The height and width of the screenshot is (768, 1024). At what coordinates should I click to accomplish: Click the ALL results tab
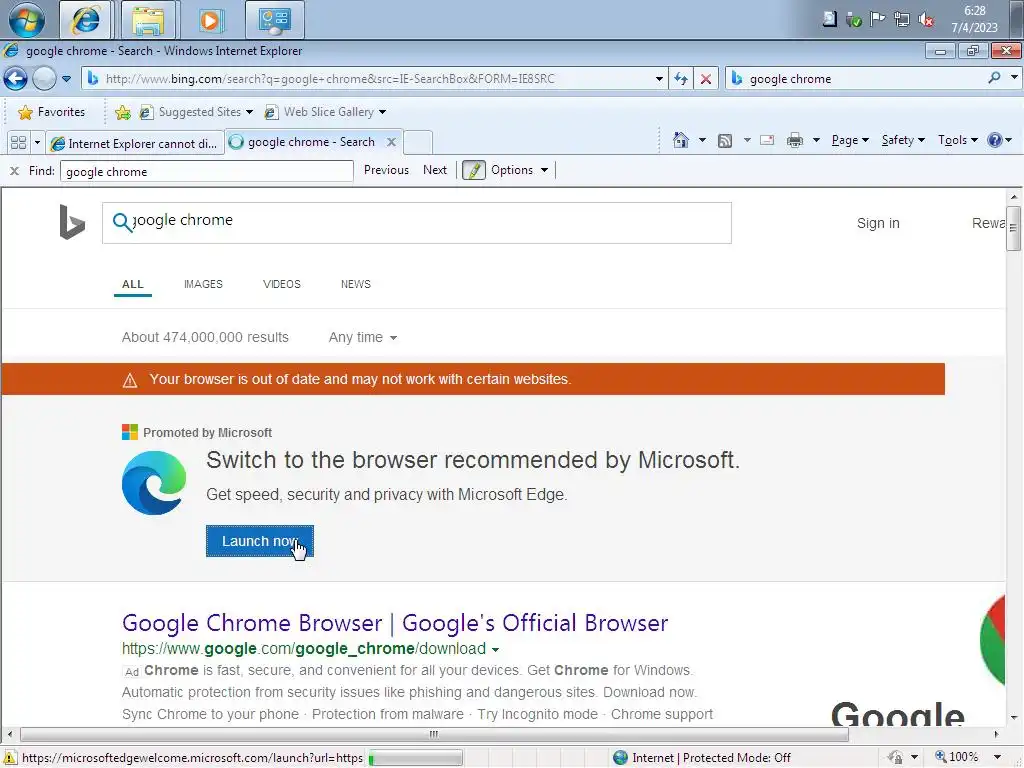coord(133,284)
